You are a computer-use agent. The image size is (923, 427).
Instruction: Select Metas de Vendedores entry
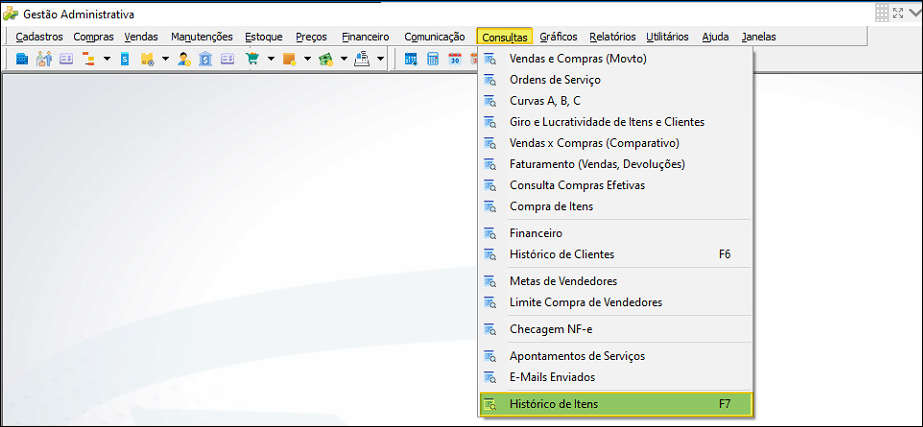point(616,282)
